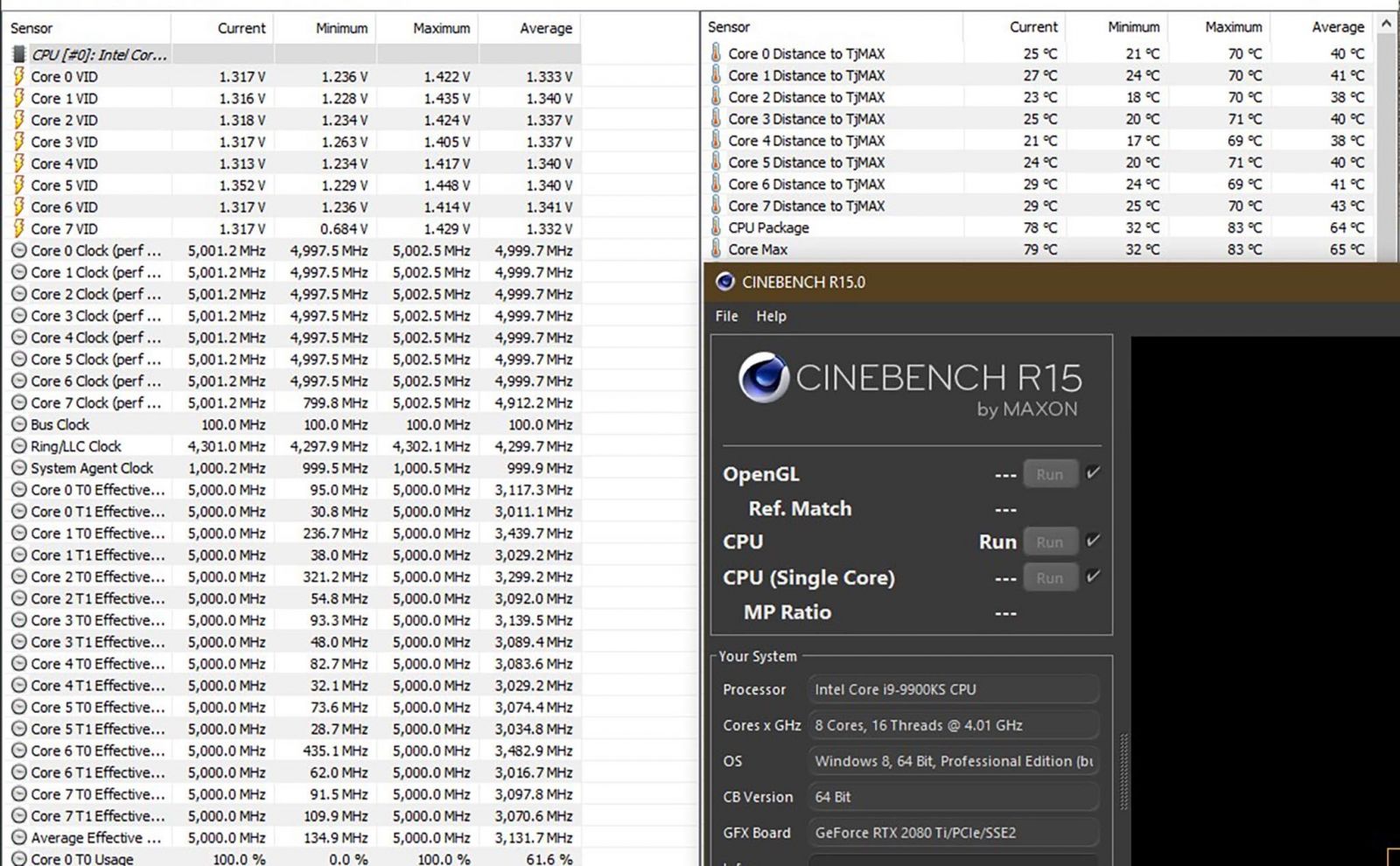Viewport: 1400px width, 866px height.
Task: Click the Cinebench logo icon in title bar
Action: coord(724,282)
